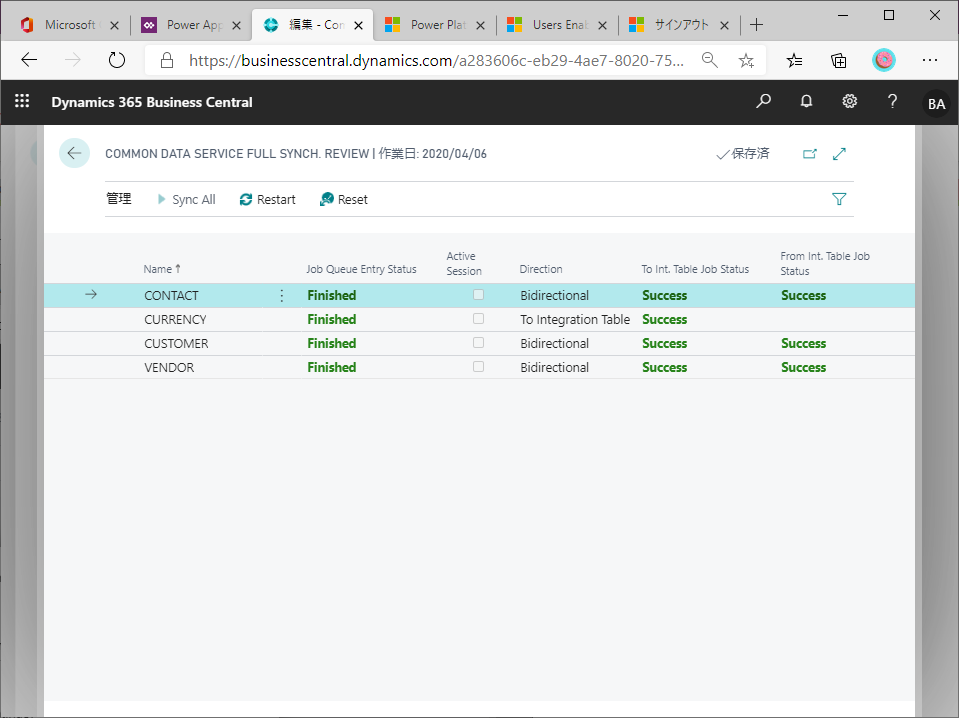Open browser collections
Viewport: 959px width, 718px height.
tap(839, 60)
